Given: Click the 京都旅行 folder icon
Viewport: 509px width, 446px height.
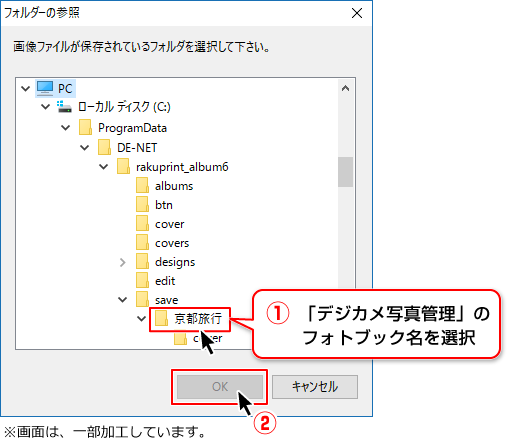Looking at the screenshot, I should [161, 319].
